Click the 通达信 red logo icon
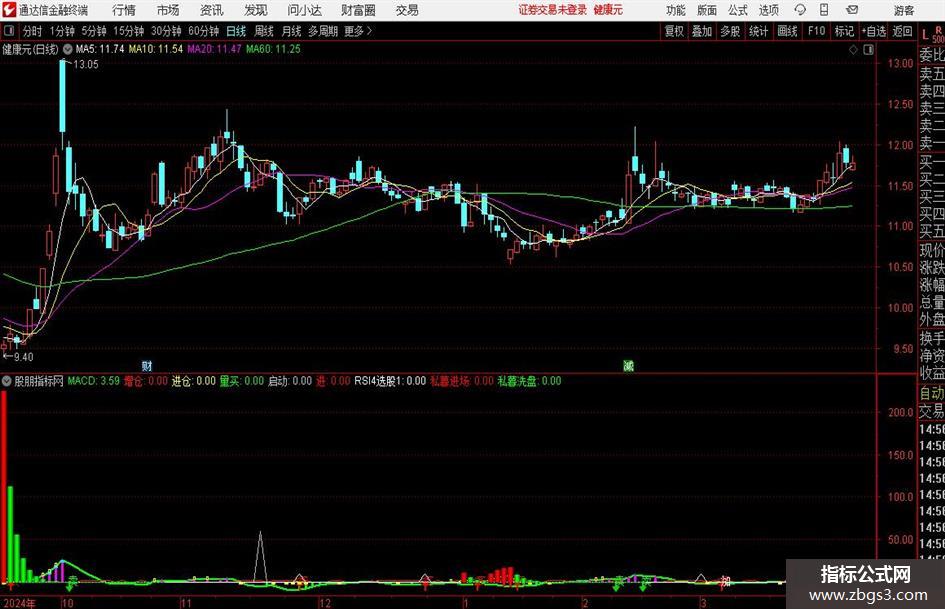Screen dimensions: 945x609 tap(8, 10)
